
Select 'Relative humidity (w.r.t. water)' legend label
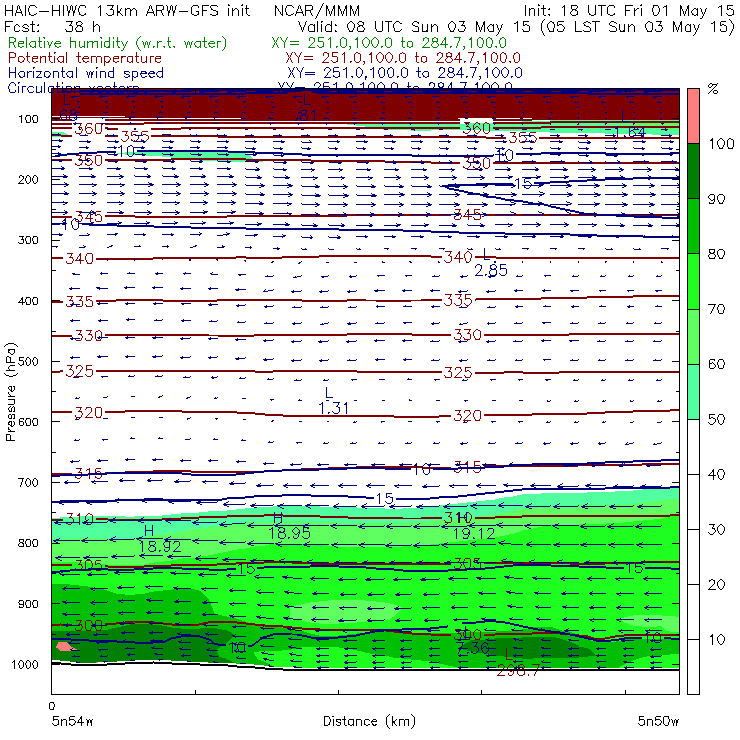(118, 43)
